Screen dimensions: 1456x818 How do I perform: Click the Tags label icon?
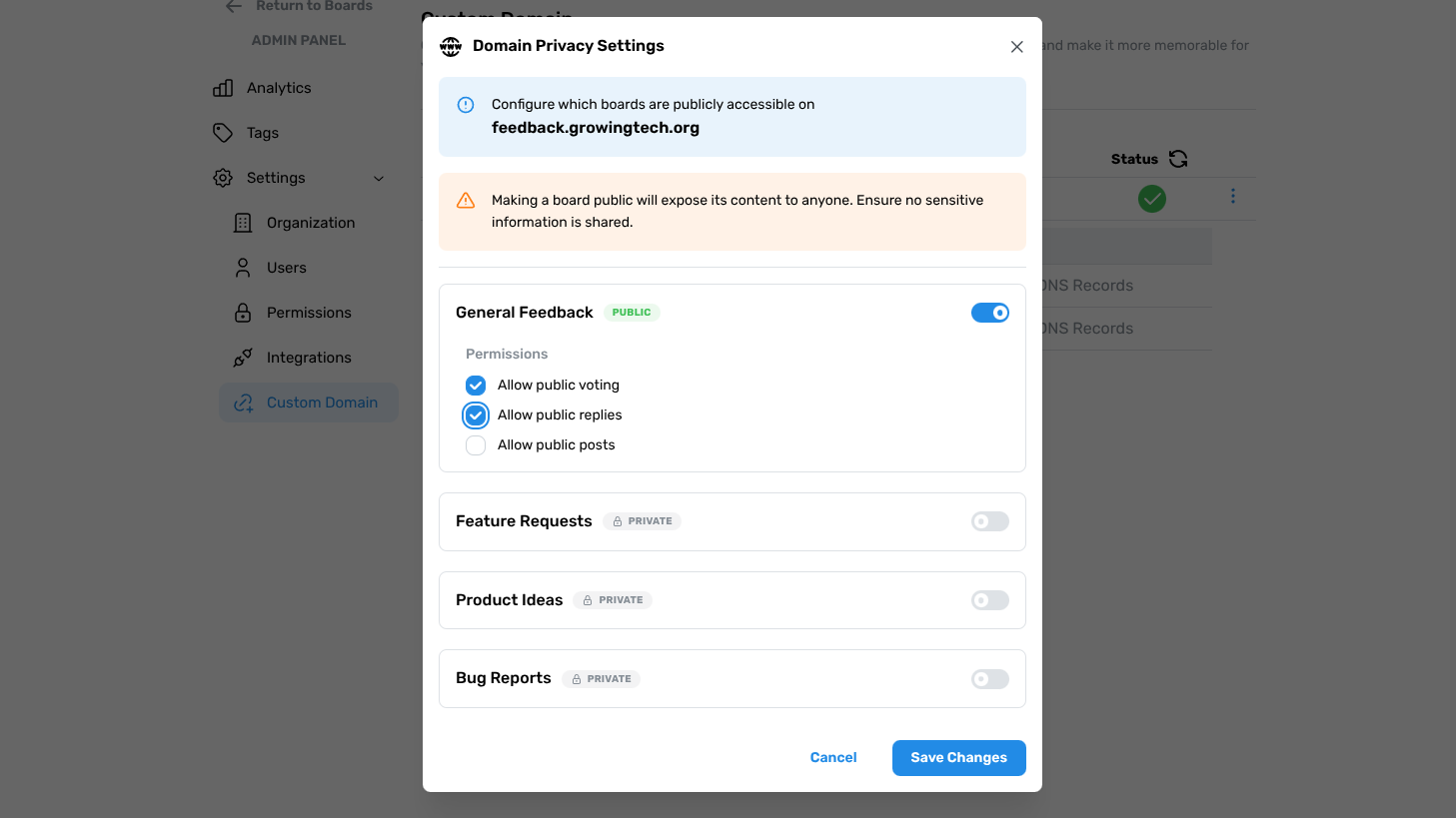(223, 133)
